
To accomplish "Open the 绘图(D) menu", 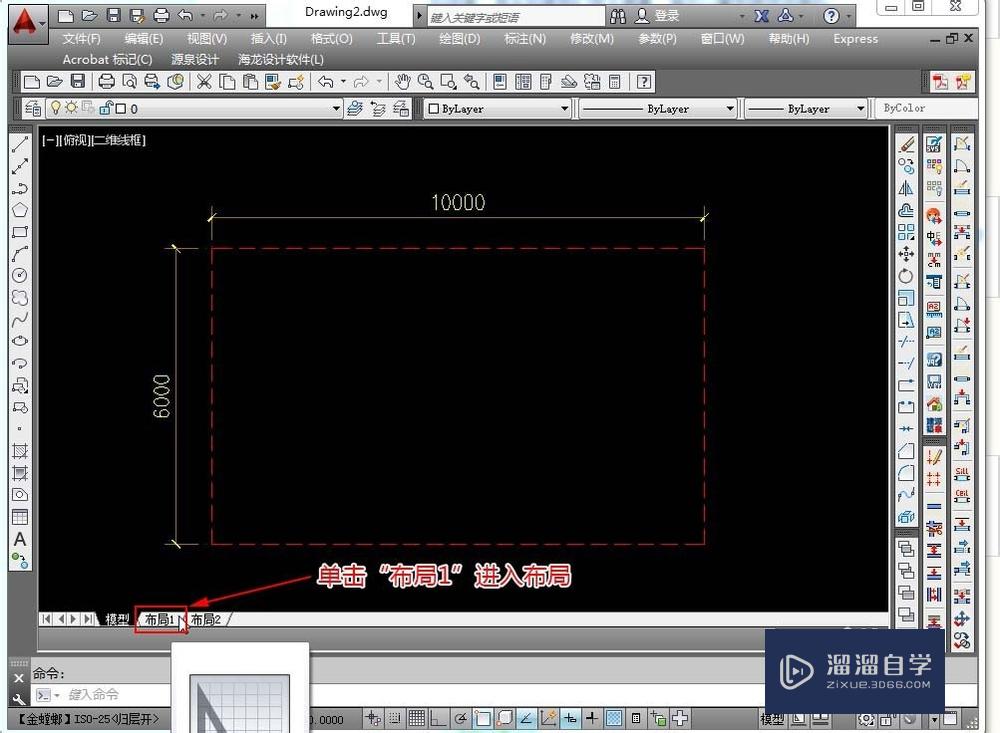I will pos(459,39).
